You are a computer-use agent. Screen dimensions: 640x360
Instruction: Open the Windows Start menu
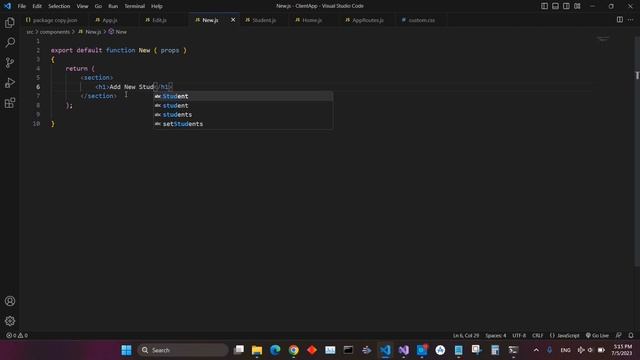click(x=127, y=350)
